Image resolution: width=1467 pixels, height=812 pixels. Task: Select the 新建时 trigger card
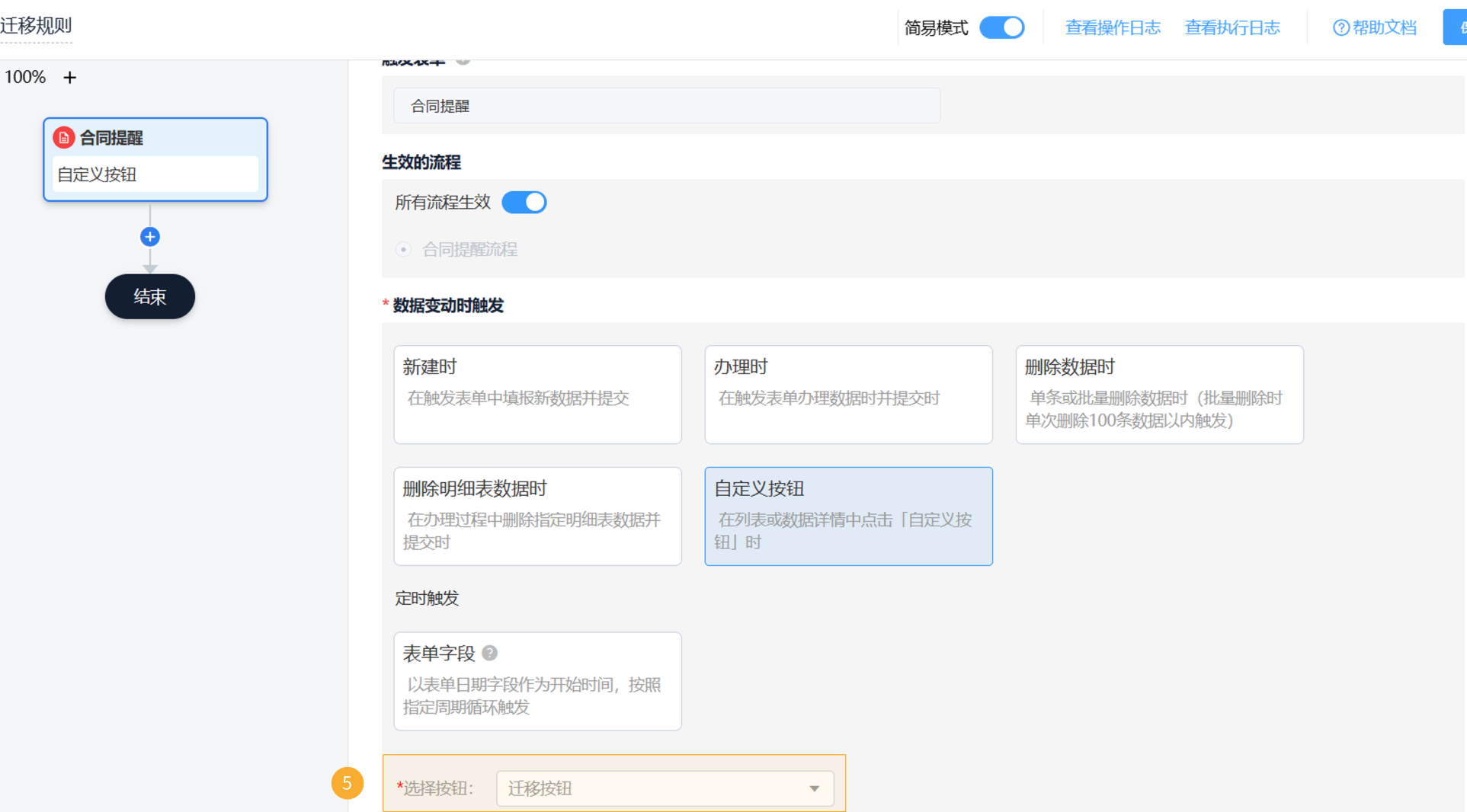coord(537,395)
